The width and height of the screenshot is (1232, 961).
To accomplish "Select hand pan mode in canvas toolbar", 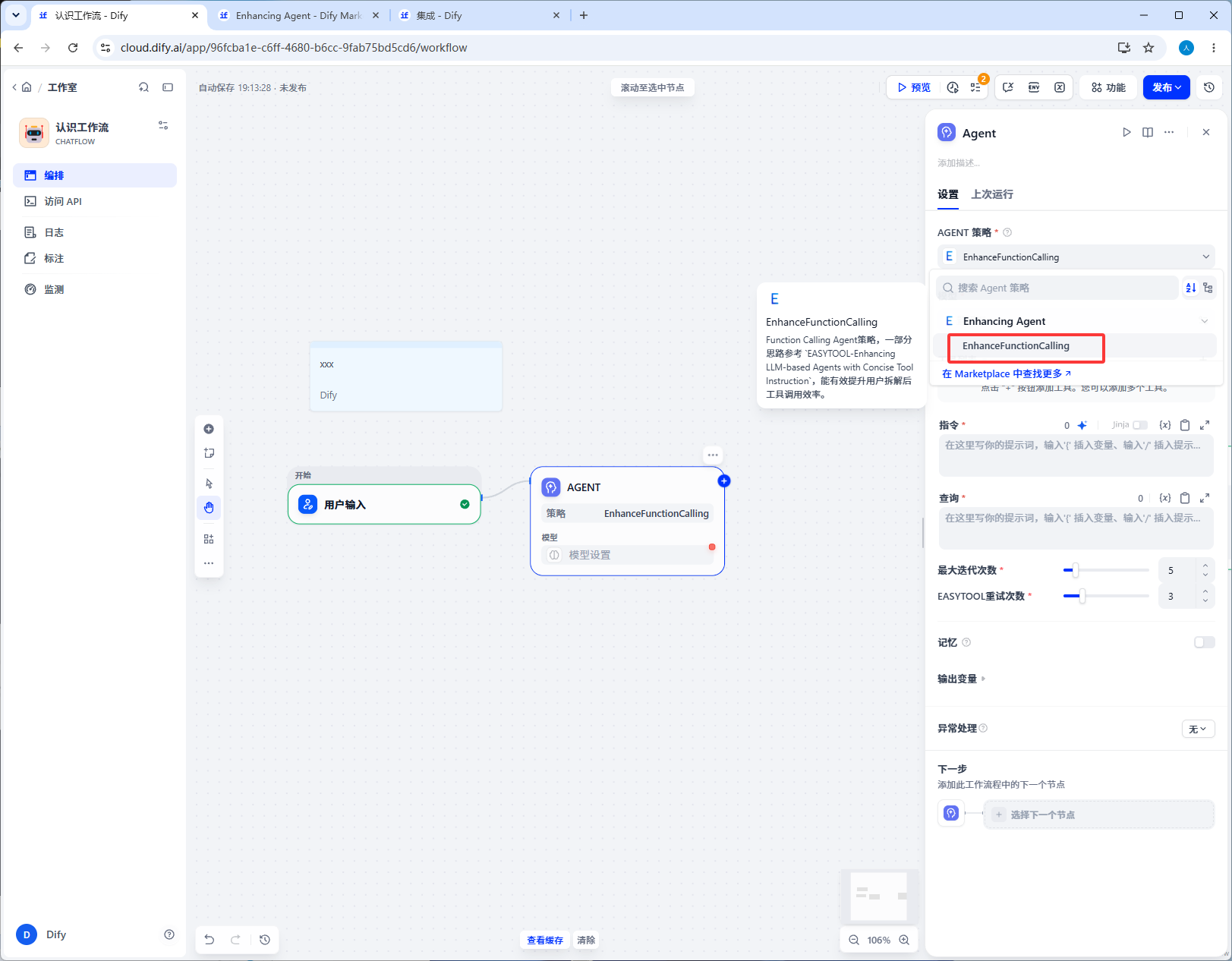I will point(209,508).
